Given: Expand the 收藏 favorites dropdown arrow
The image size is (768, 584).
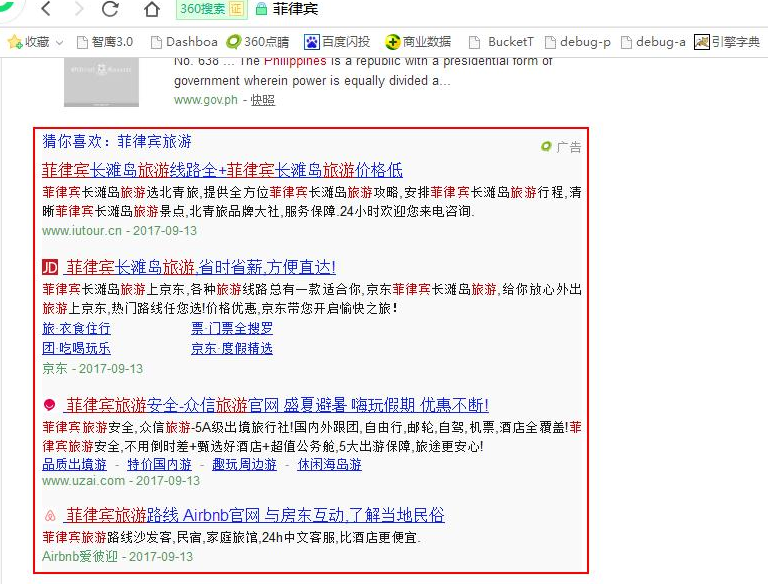Looking at the screenshot, I should (x=59, y=43).
